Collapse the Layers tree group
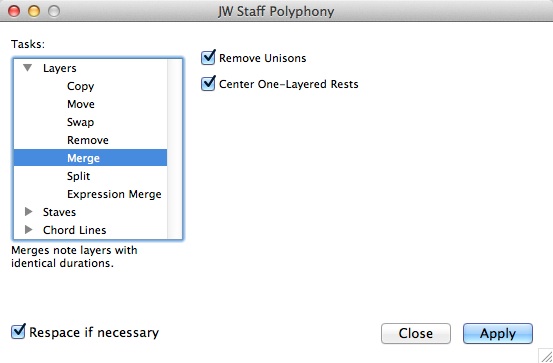This screenshot has width=553, height=363. [x=28, y=67]
